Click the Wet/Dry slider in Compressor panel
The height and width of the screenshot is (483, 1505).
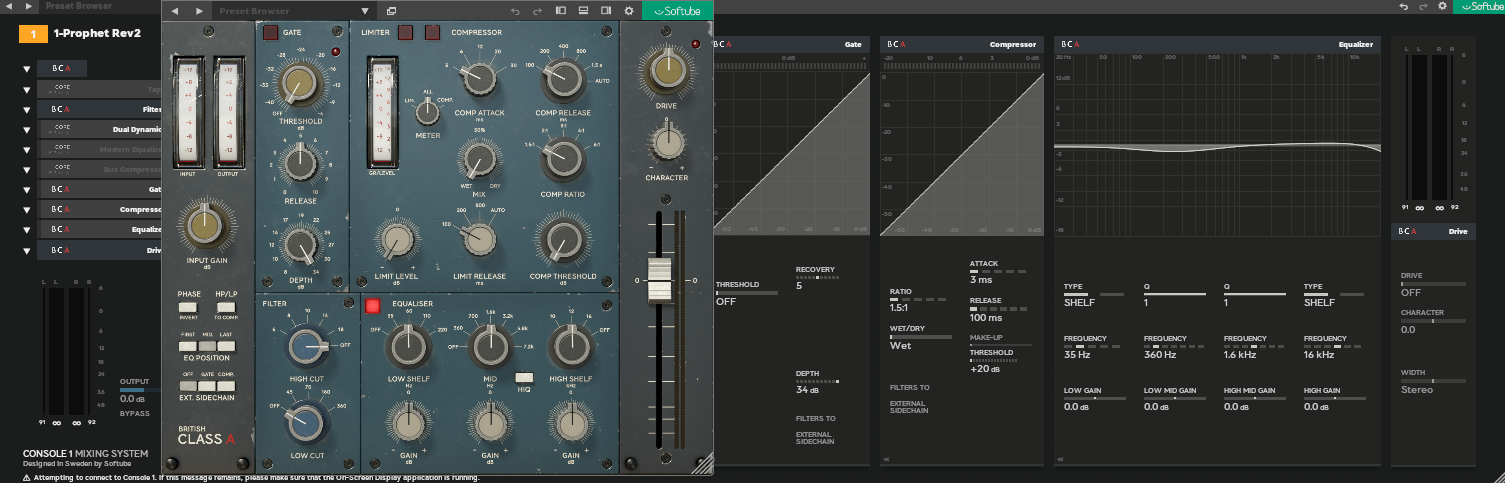[921, 337]
